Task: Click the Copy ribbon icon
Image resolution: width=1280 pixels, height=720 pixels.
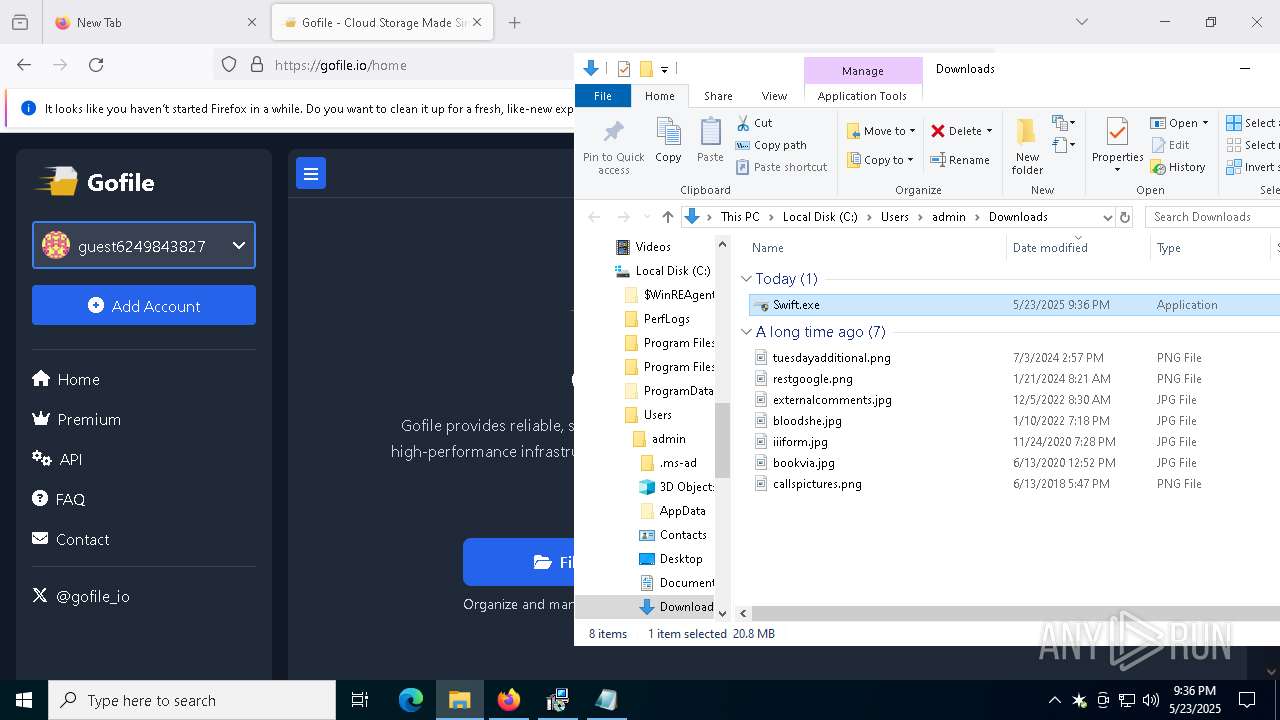Action: (x=668, y=140)
